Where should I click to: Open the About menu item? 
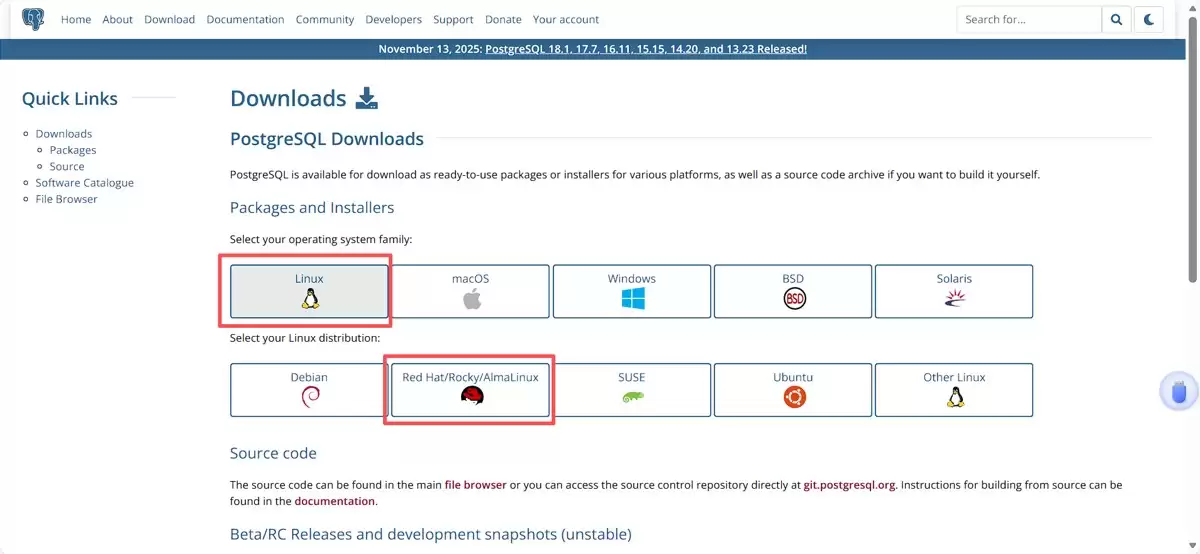pos(118,19)
